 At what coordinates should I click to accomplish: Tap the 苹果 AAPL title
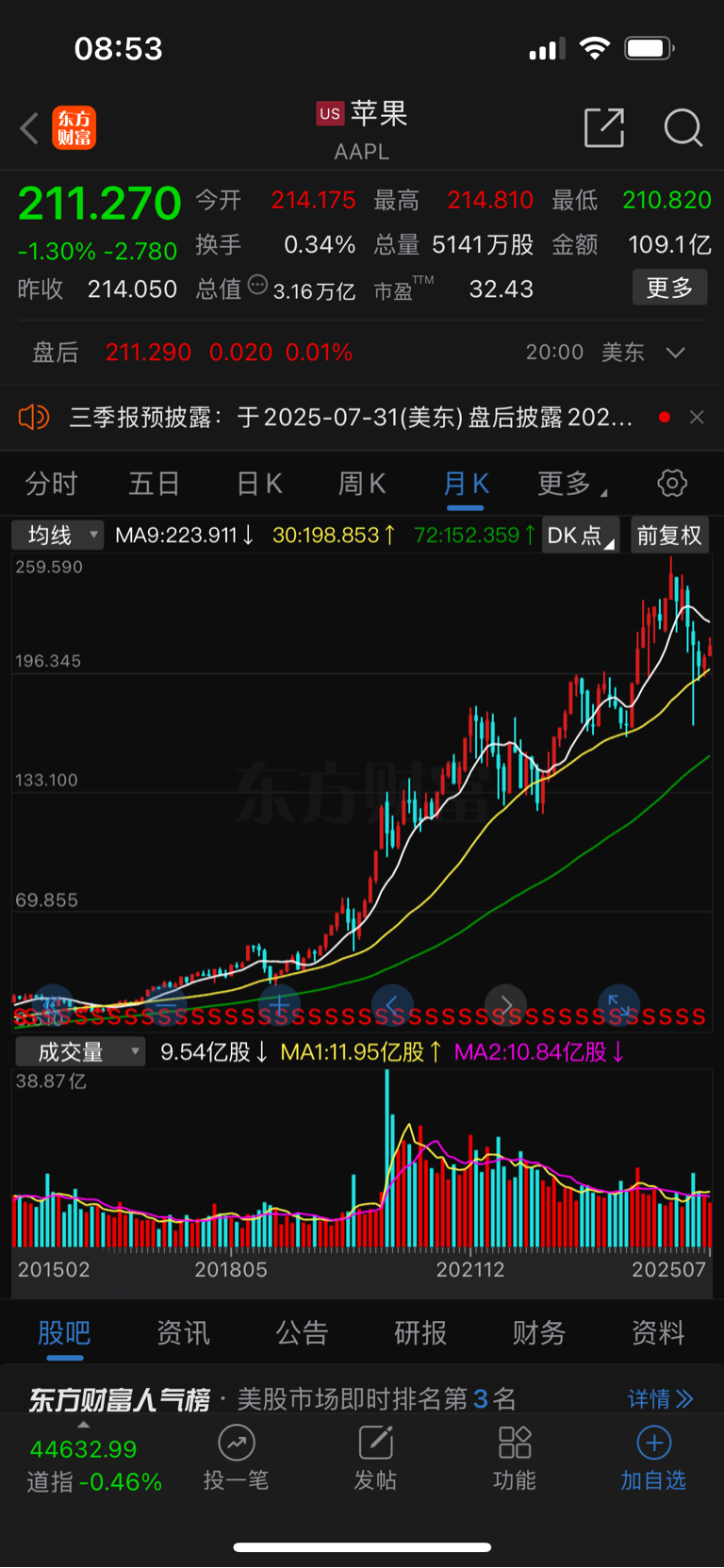(362, 130)
